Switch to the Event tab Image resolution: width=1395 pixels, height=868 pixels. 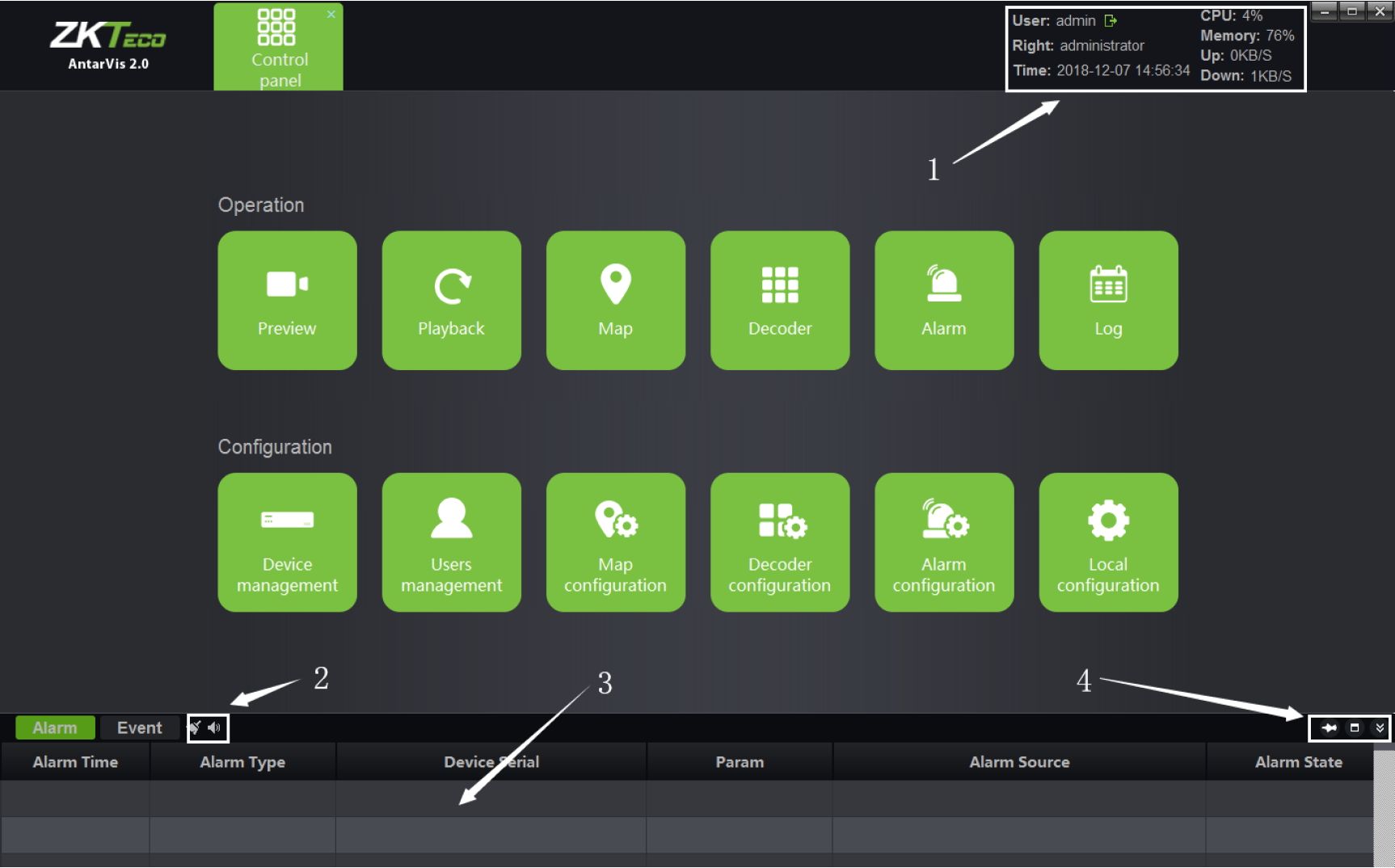(139, 728)
